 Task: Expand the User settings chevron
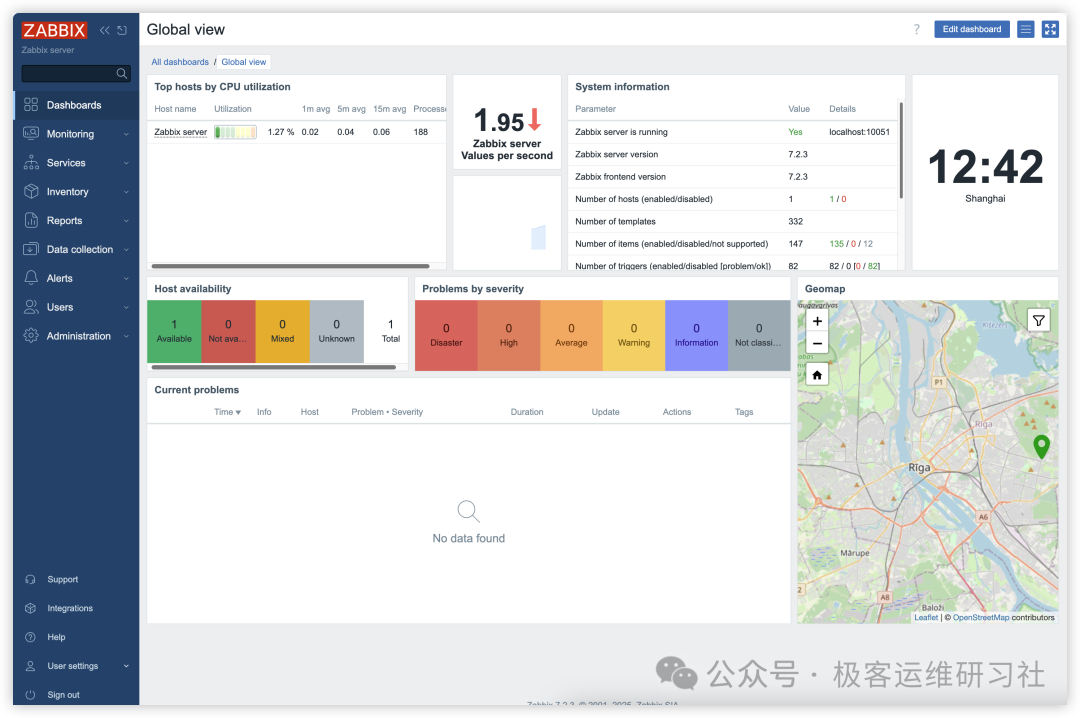pos(126,666)
